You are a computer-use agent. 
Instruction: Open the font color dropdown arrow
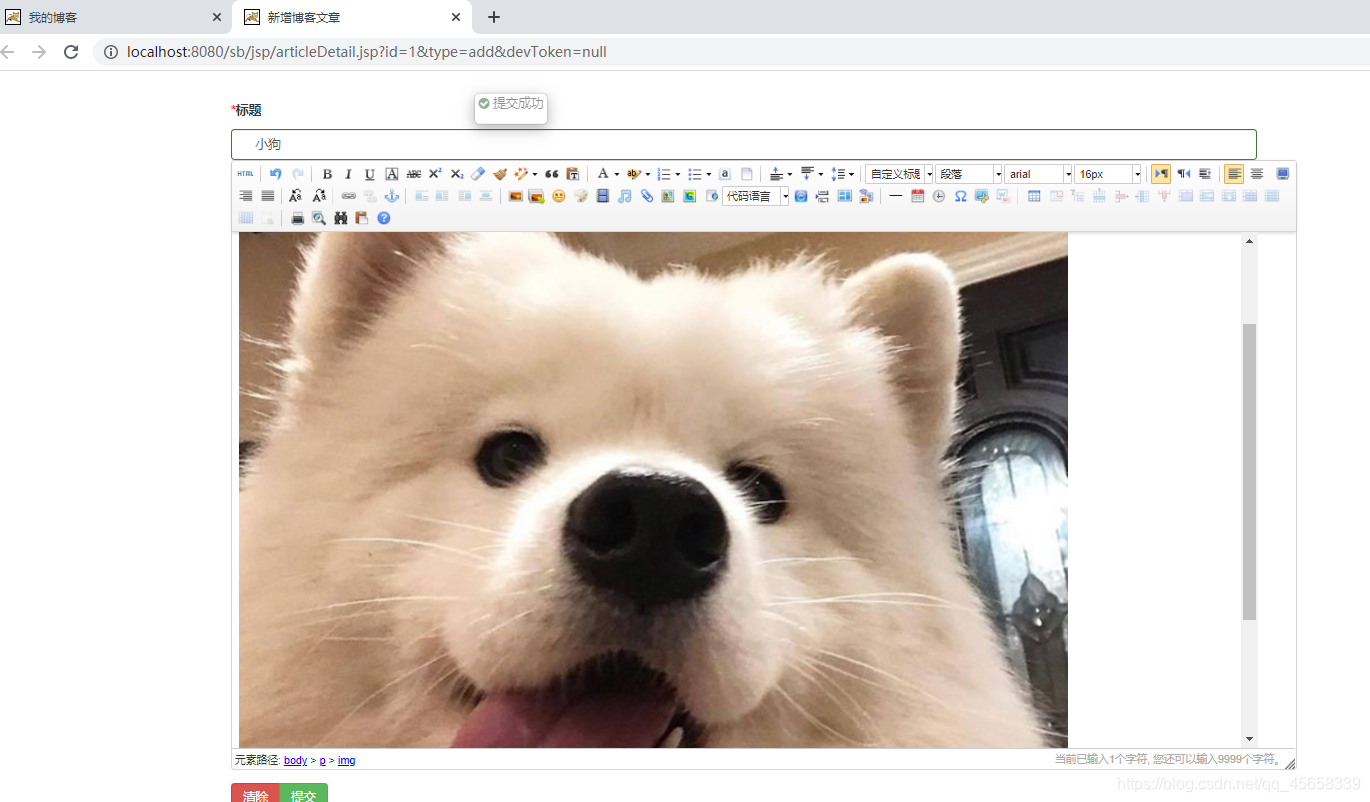617,174
